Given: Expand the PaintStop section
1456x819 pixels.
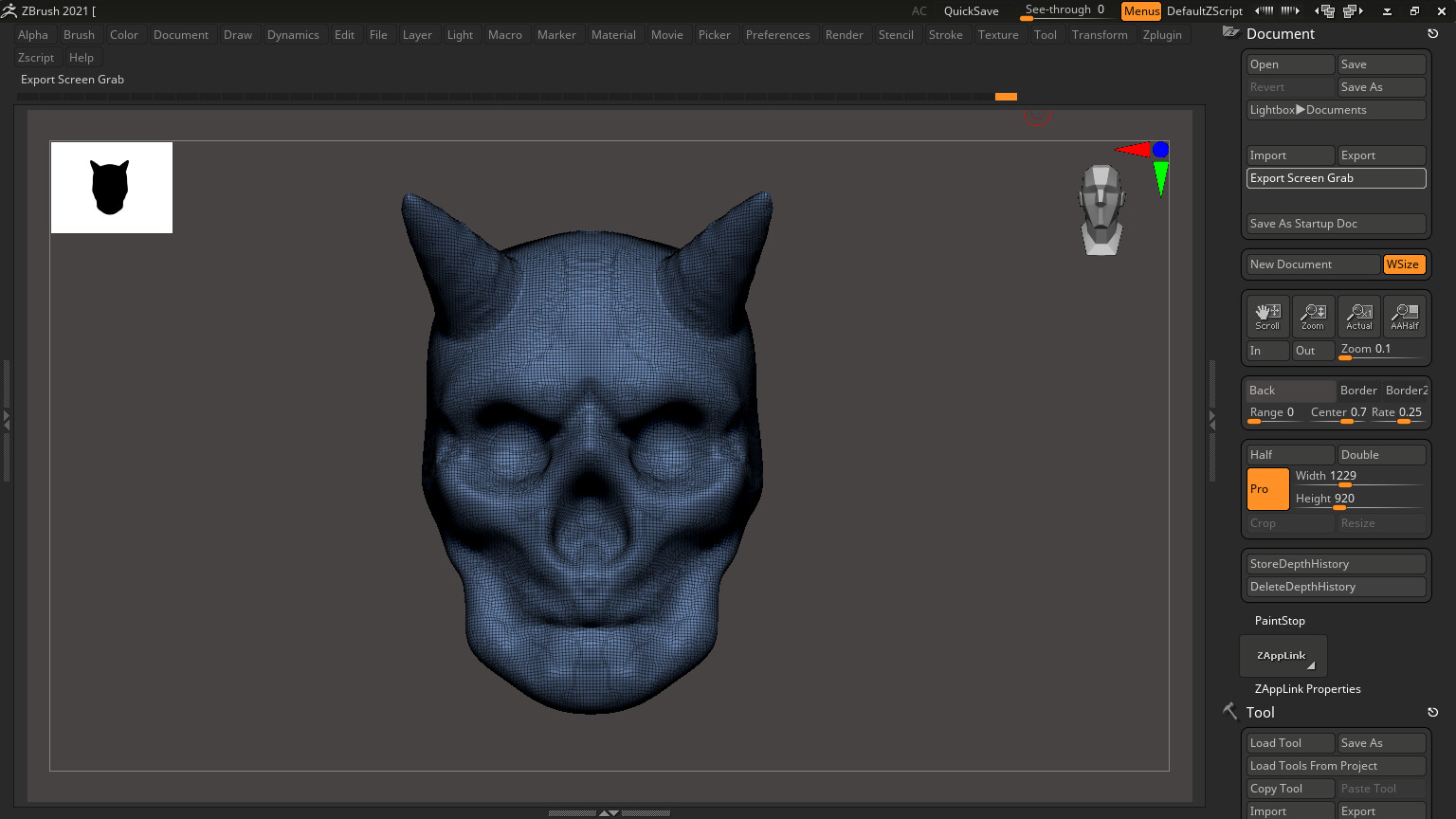Looking at the screenshot, I should coord(1280,621).
